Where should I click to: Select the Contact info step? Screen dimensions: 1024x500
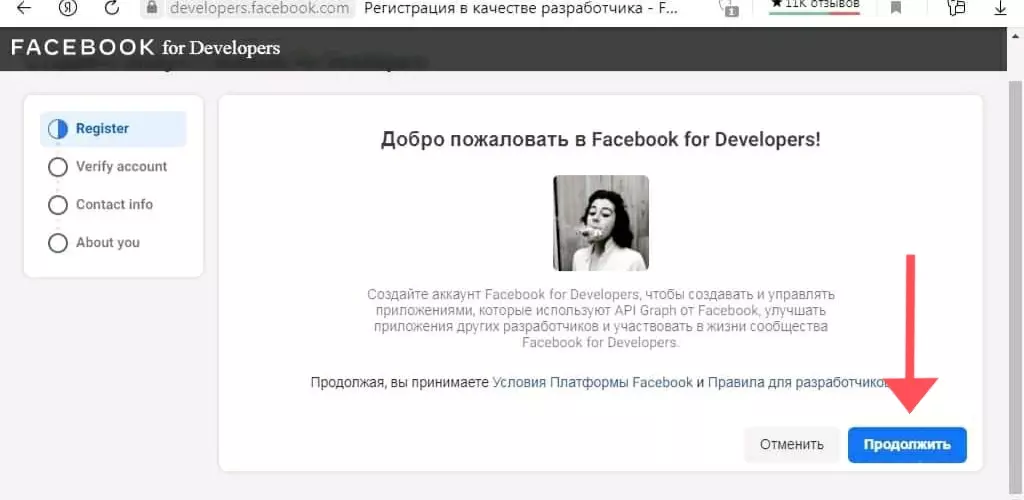click(113, 204)
